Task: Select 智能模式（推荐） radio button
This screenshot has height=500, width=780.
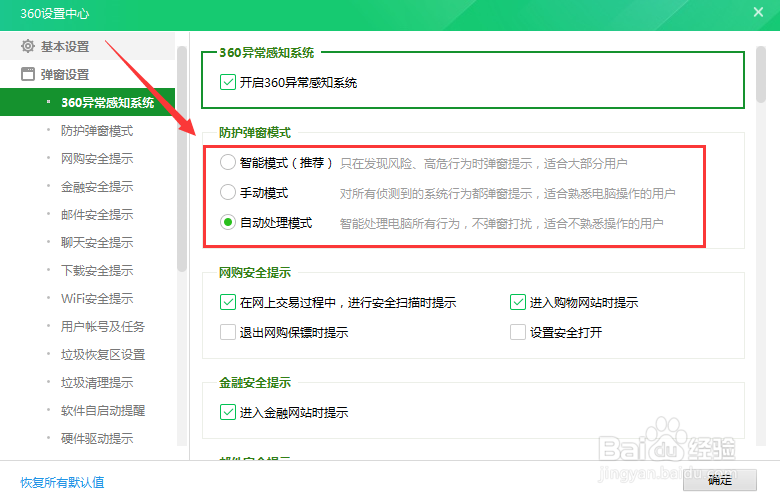Action: pyautogui.click(x=228, y=162)
